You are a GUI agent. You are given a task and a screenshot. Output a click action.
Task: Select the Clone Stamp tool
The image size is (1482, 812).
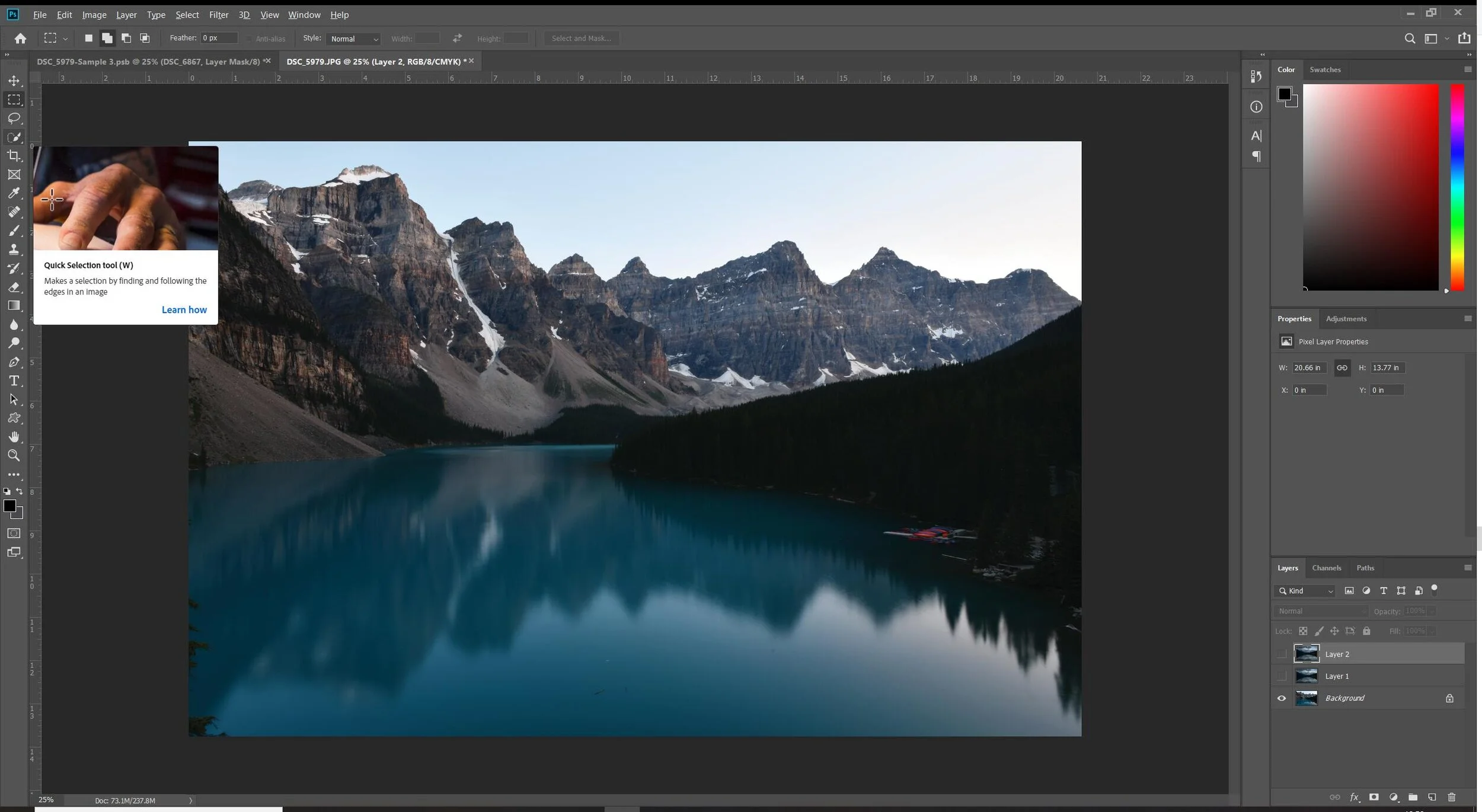coord(14,250)
